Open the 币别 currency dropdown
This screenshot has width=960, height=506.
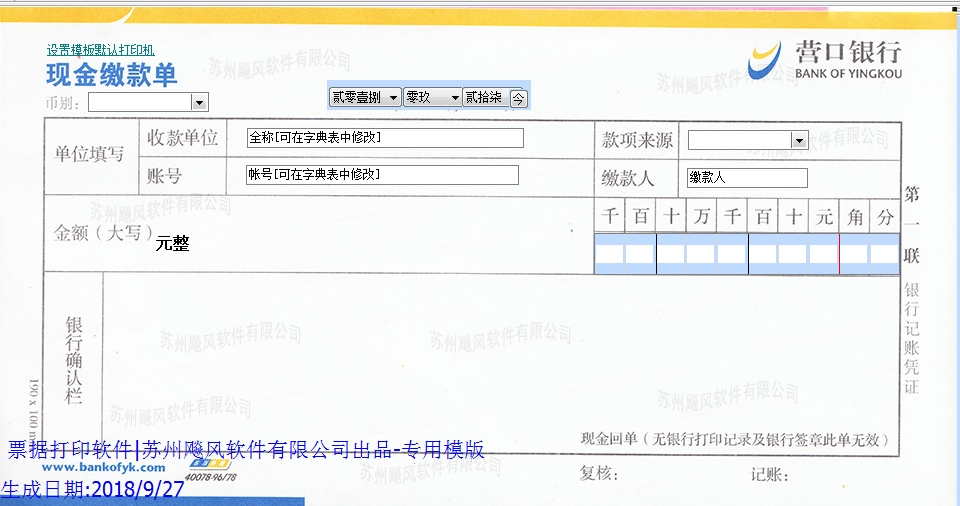click(199, 102)
